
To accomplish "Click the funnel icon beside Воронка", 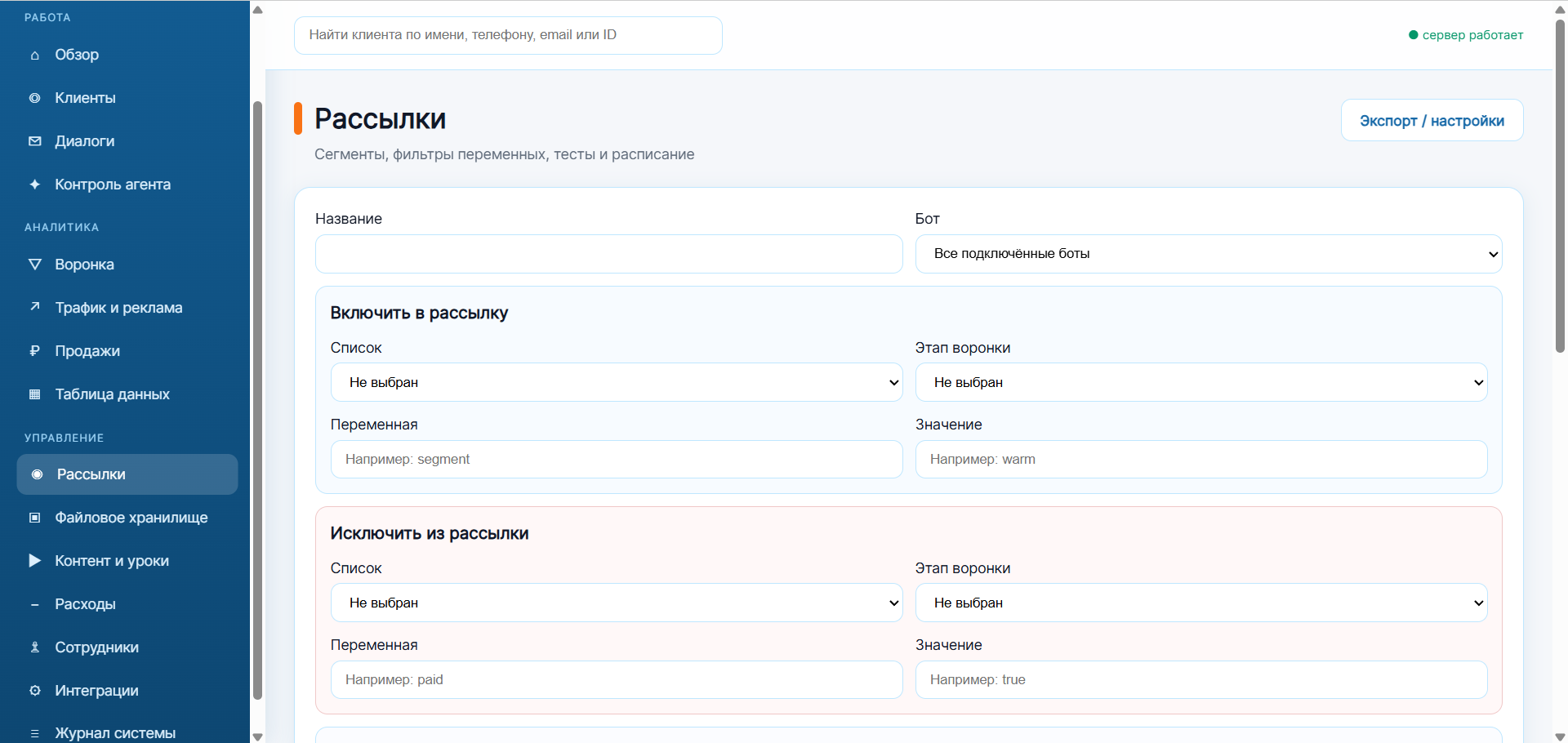I will click(34, 265).
